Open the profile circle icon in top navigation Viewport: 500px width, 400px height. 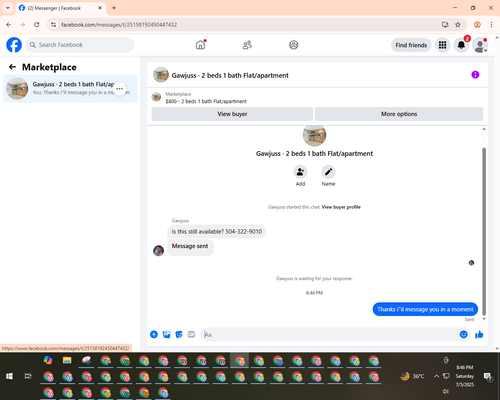pyautogui.click(x=294, y=45)
